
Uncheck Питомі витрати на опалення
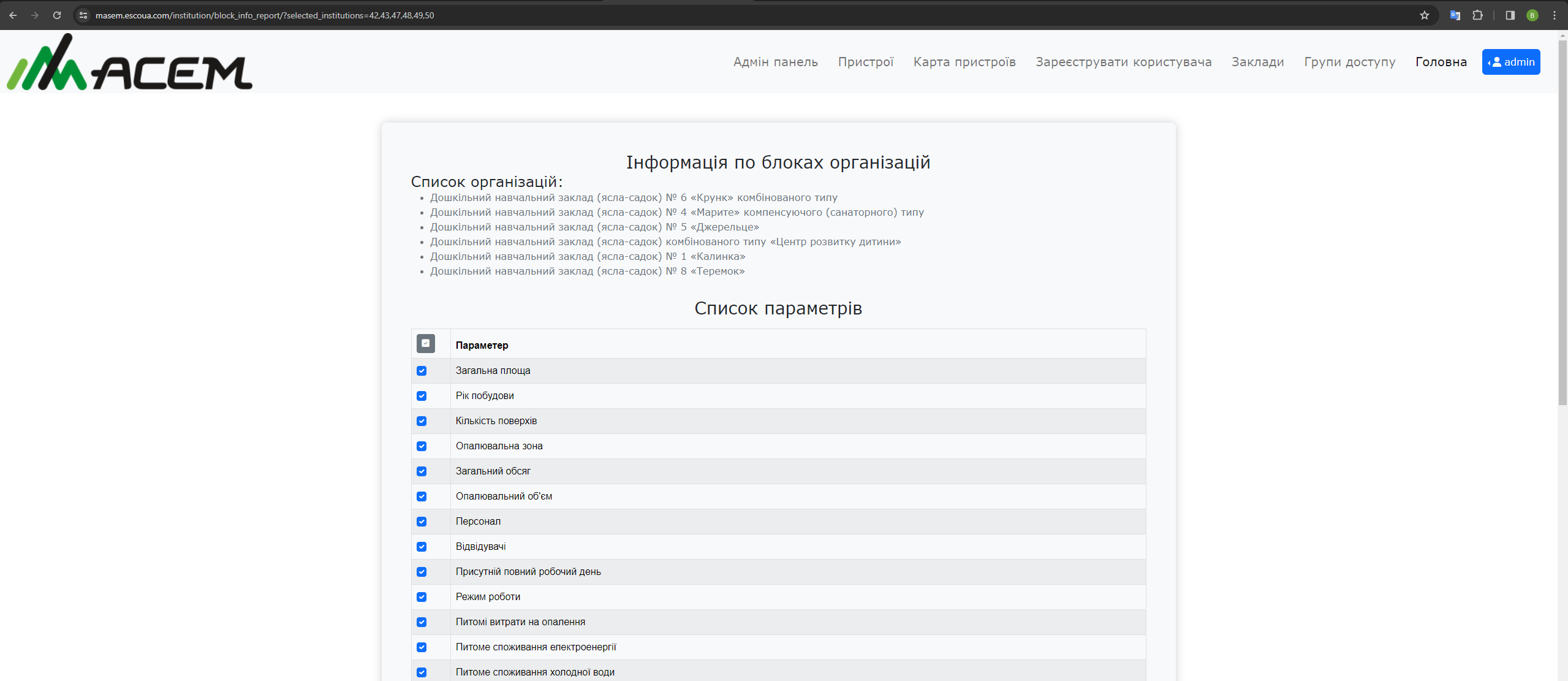(x=422, y=622)
